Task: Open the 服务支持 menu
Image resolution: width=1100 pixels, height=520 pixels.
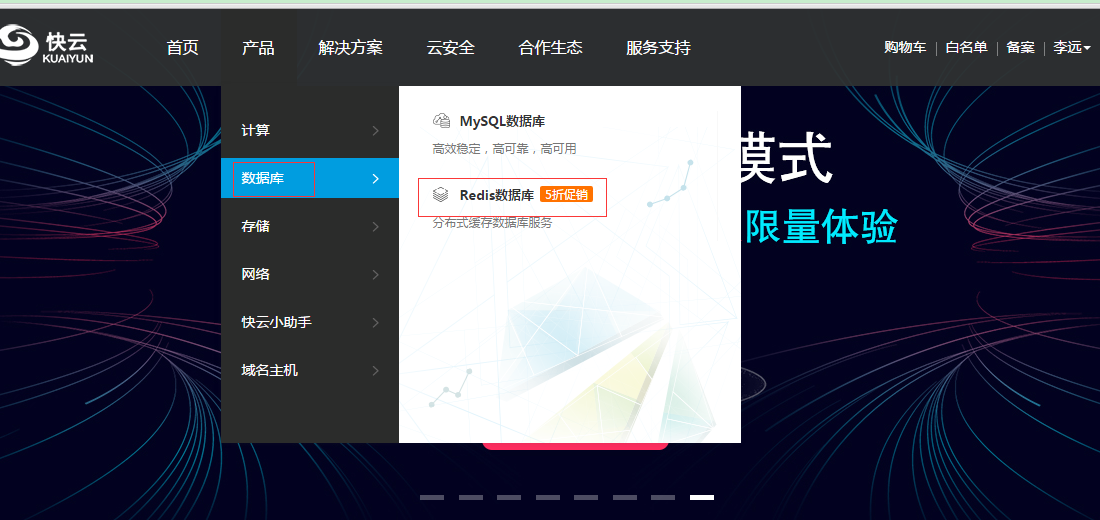Action: tap(658, 48)
